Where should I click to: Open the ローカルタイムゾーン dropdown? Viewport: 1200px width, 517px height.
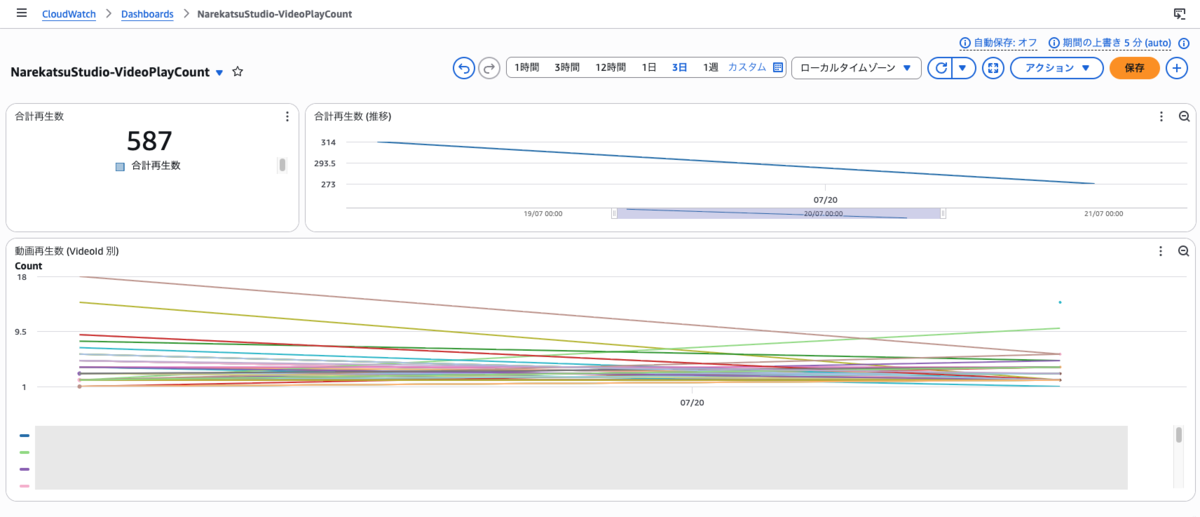(856, 68)
